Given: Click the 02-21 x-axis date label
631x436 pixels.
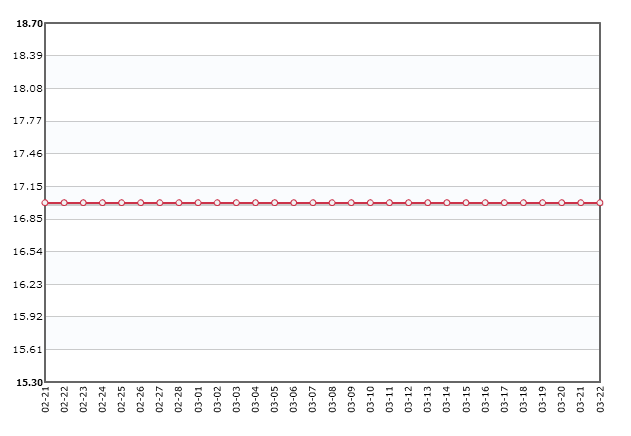Looking at the screenshot, I should (45, 399).
